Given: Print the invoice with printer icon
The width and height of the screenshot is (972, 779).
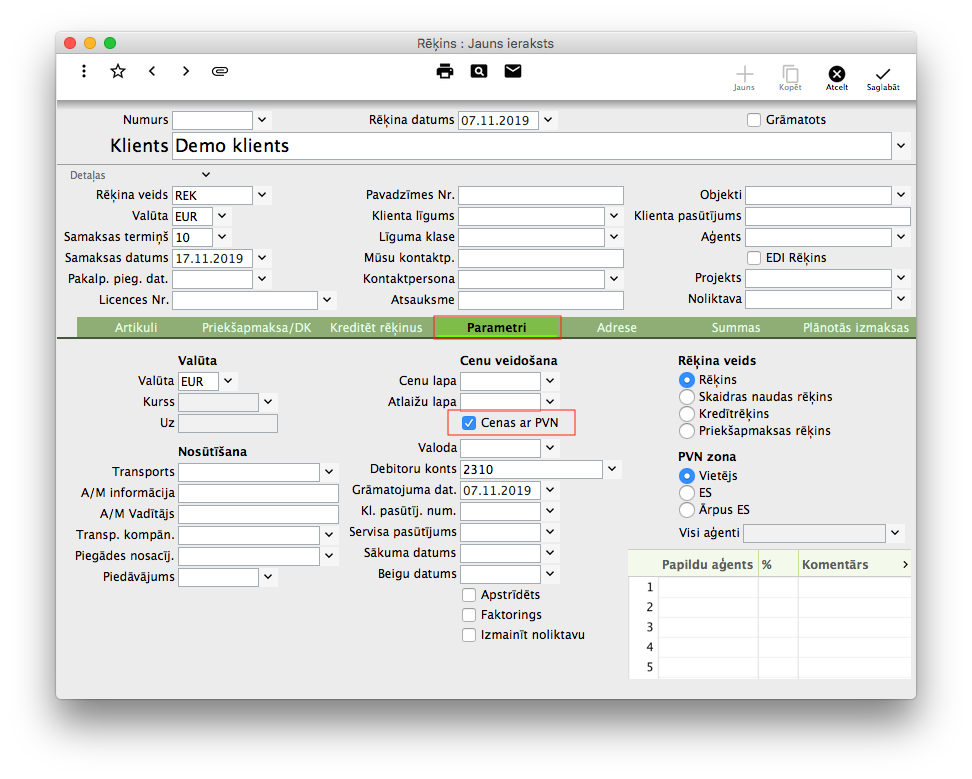Looking at the screenshot, I should click(444, 71).
